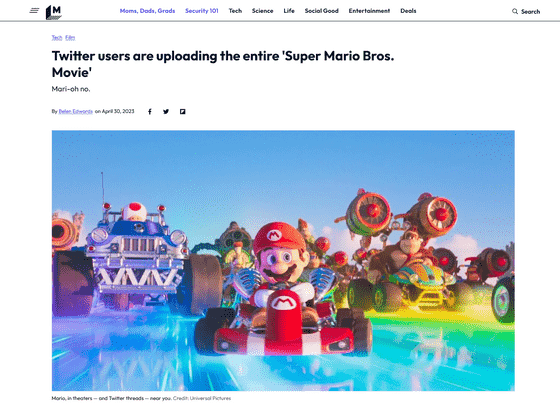This screenshot has height=411, width=560.
Task: Click the Search label
Action: click(530, 11)
